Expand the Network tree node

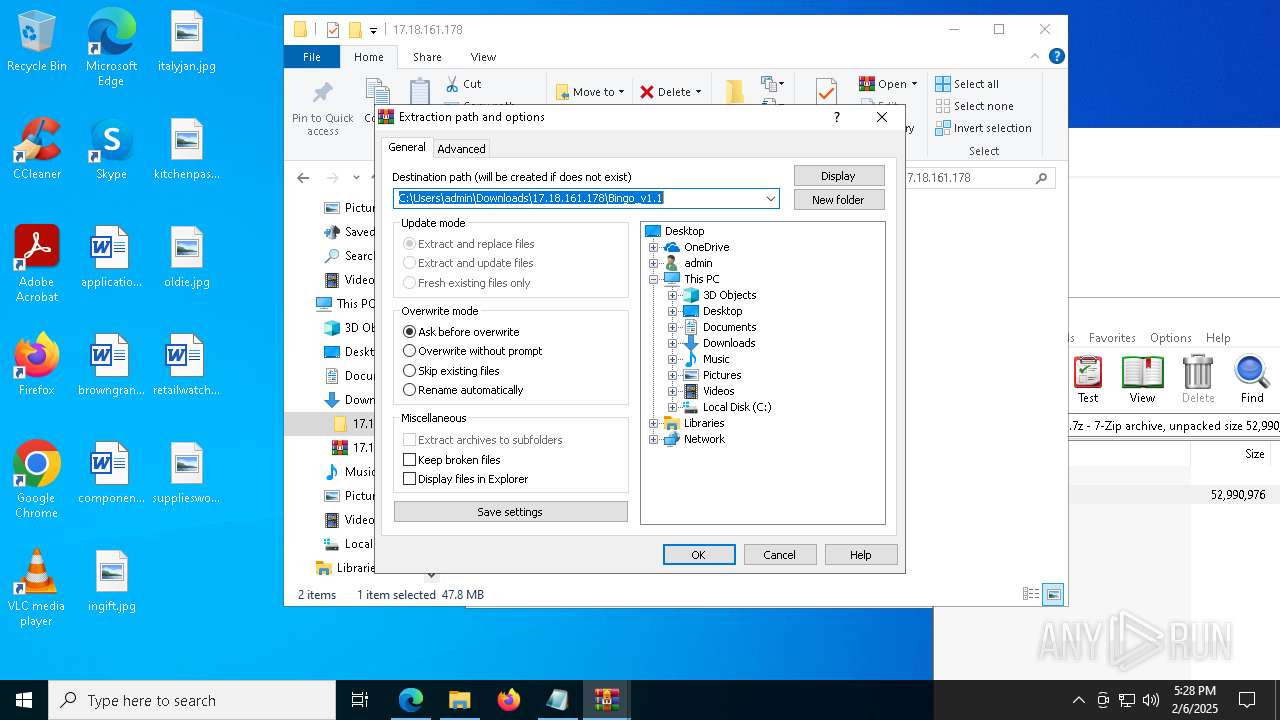654,439
